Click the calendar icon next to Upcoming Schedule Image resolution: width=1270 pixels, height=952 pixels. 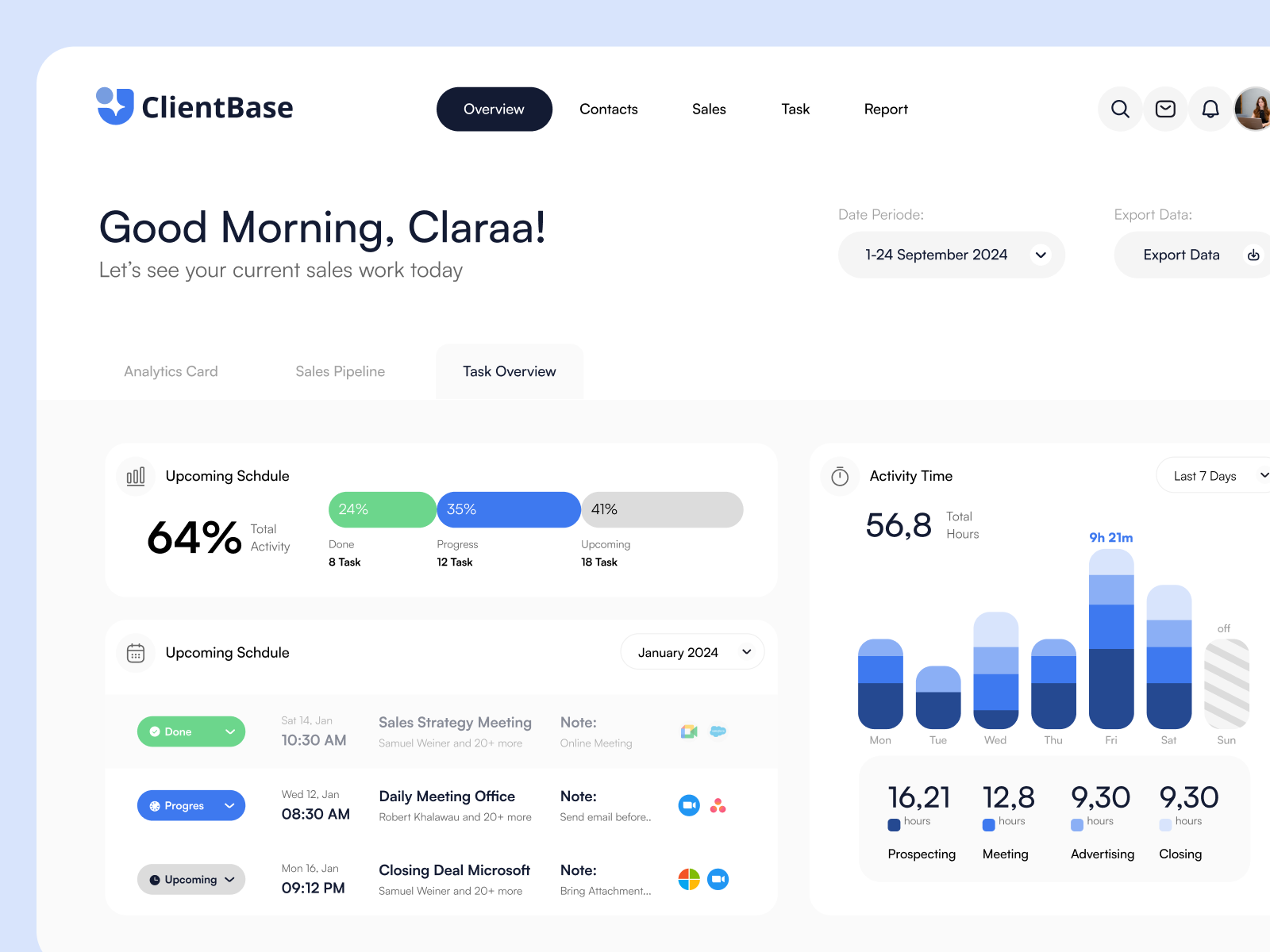(x=136, y=652)
